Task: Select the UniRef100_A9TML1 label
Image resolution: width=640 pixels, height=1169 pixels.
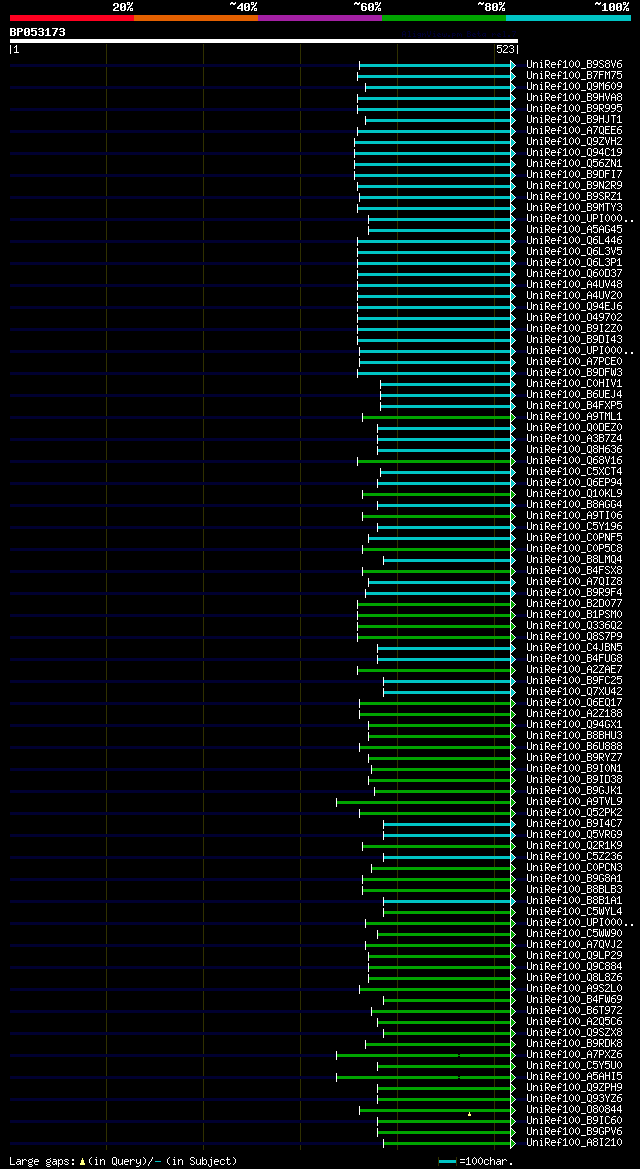Action: point(574,417)
